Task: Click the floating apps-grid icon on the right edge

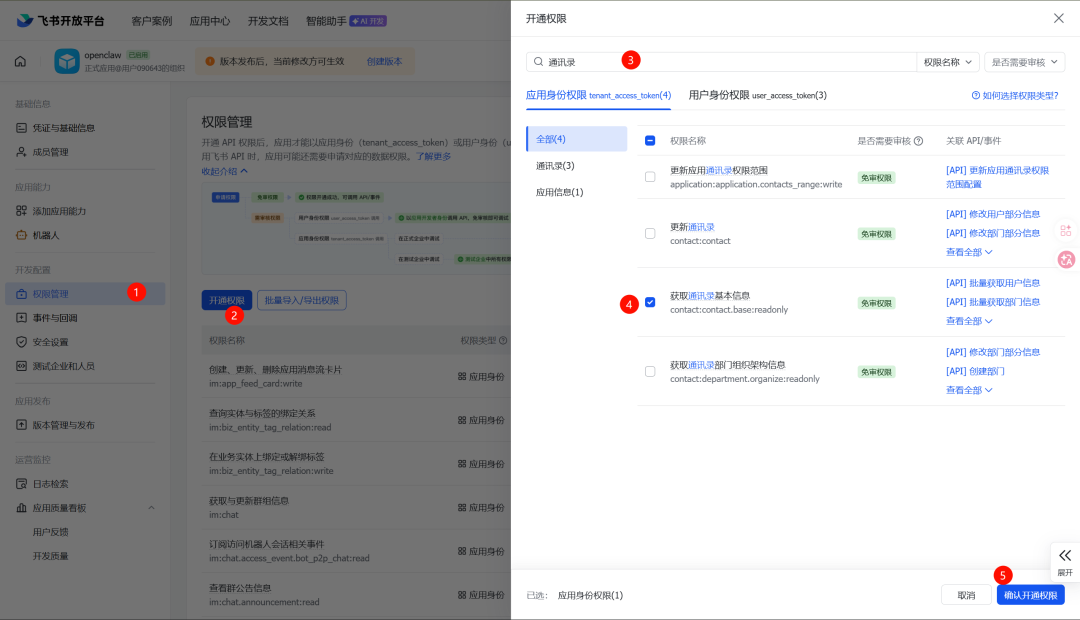Action: pyautogui.click(x=1066, y=231)
